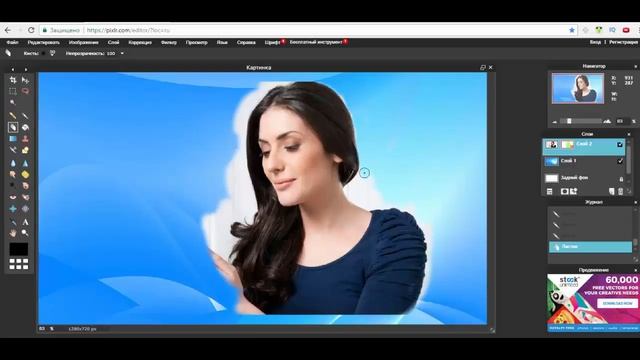Select the Type text tool

tap(25, 222)
